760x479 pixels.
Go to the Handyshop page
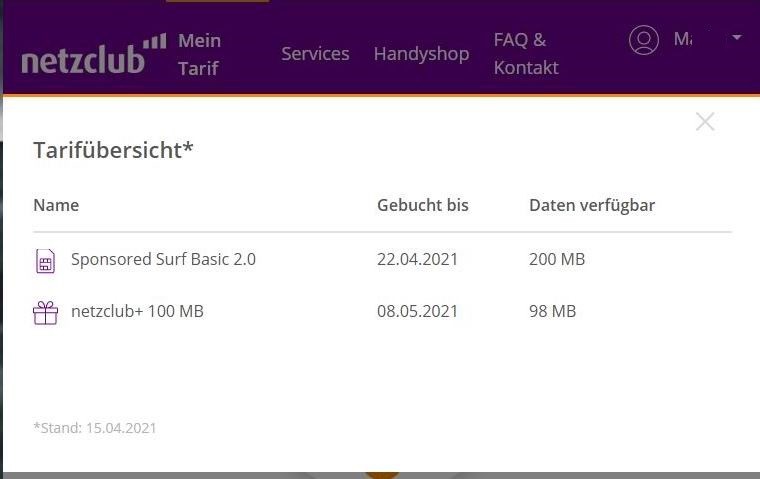pyautogui.click(x=421, y=54)
